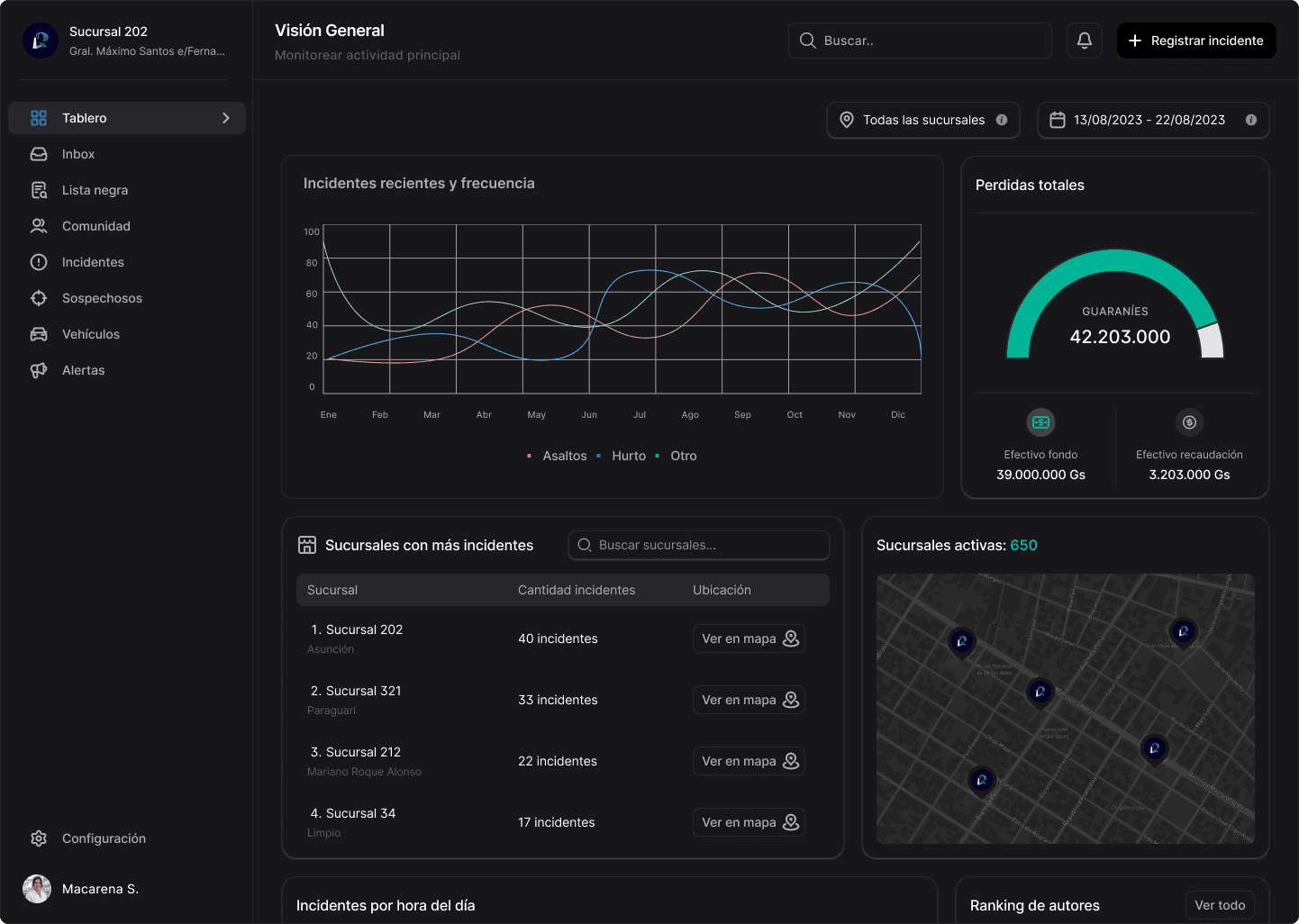Open the Tablero dashboard menu item
The height and width of the screenshot is (924, 1299).
[127, 118]
